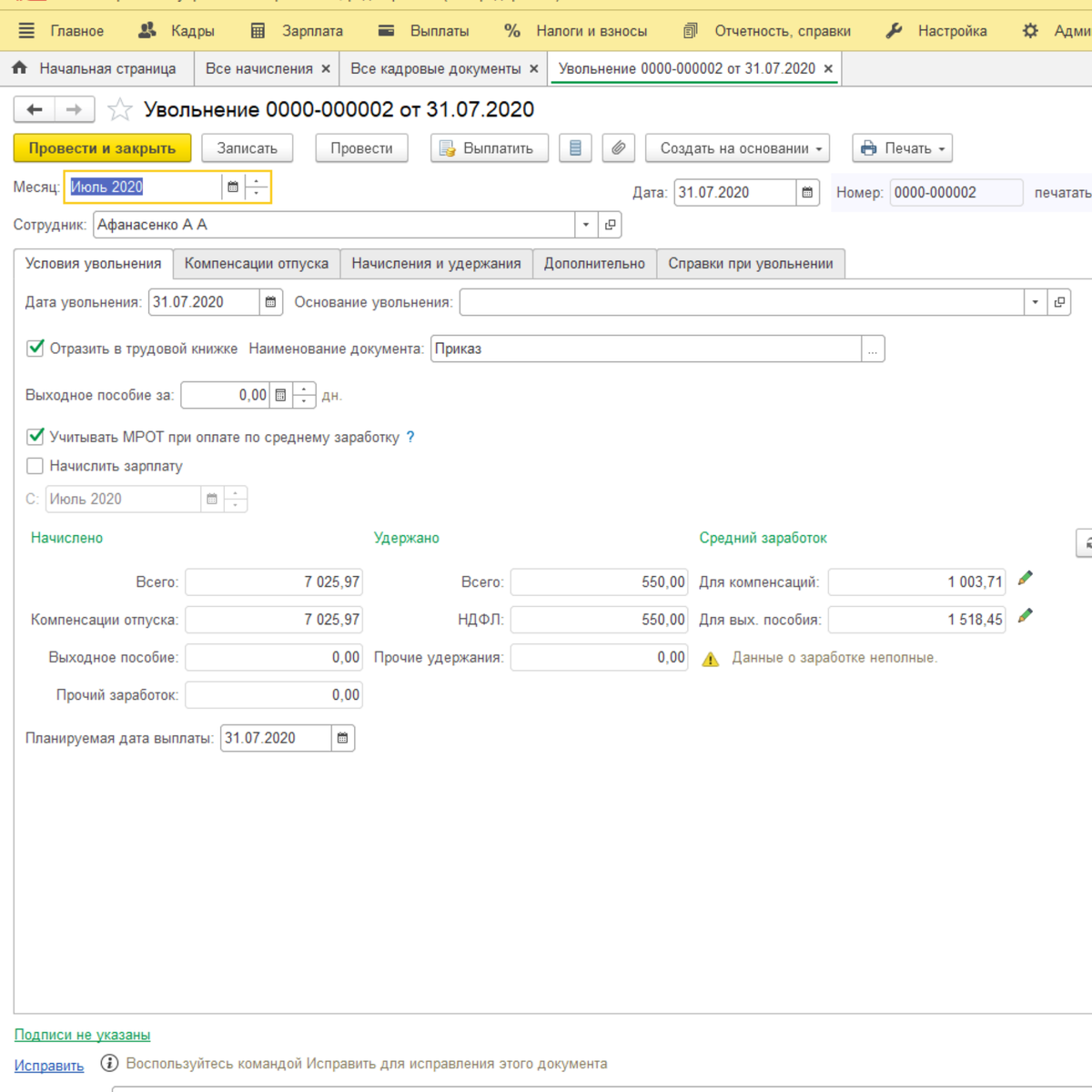
Task: Open calculator for Выходное пособие days
Action: (280, 395)
